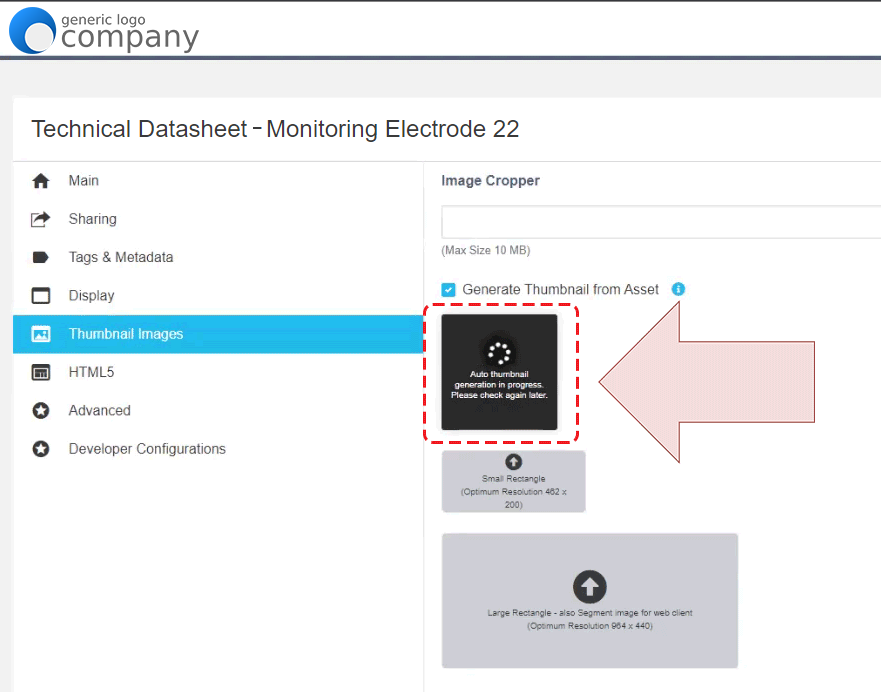The width and height of the screenshot is (881, 692).
Task: Click the auto thumbnail generation progress tile
Action: (x=499, y=372)
